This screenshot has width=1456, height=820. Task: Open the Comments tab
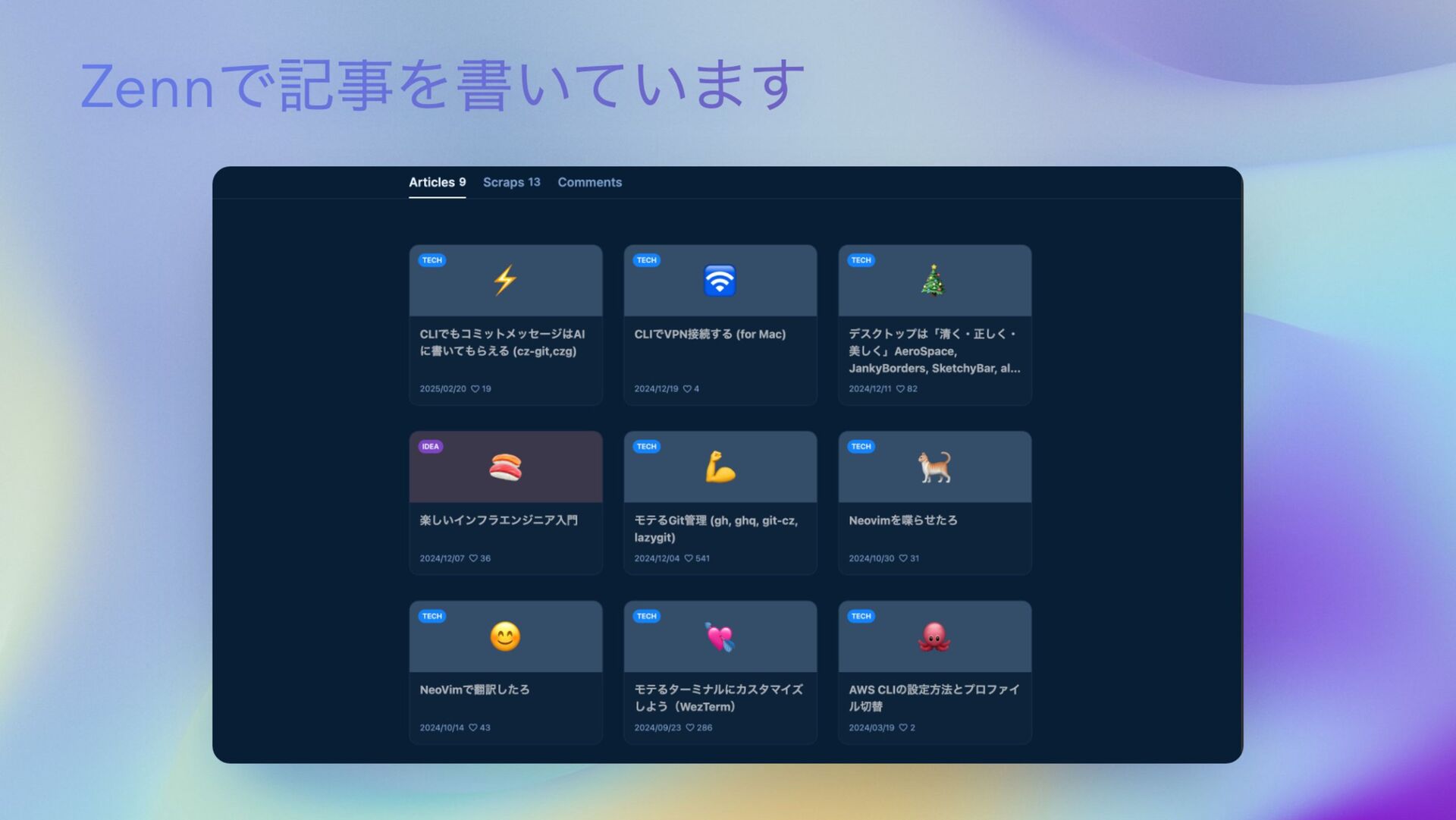click(589, 182)
